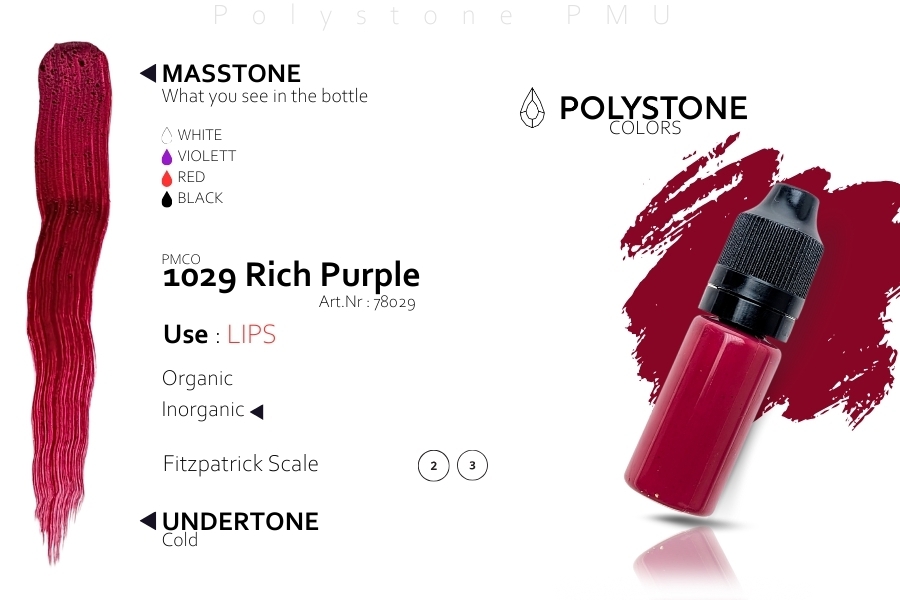
Task: Click the Inorganic label
Action: [x=203, y=409]
